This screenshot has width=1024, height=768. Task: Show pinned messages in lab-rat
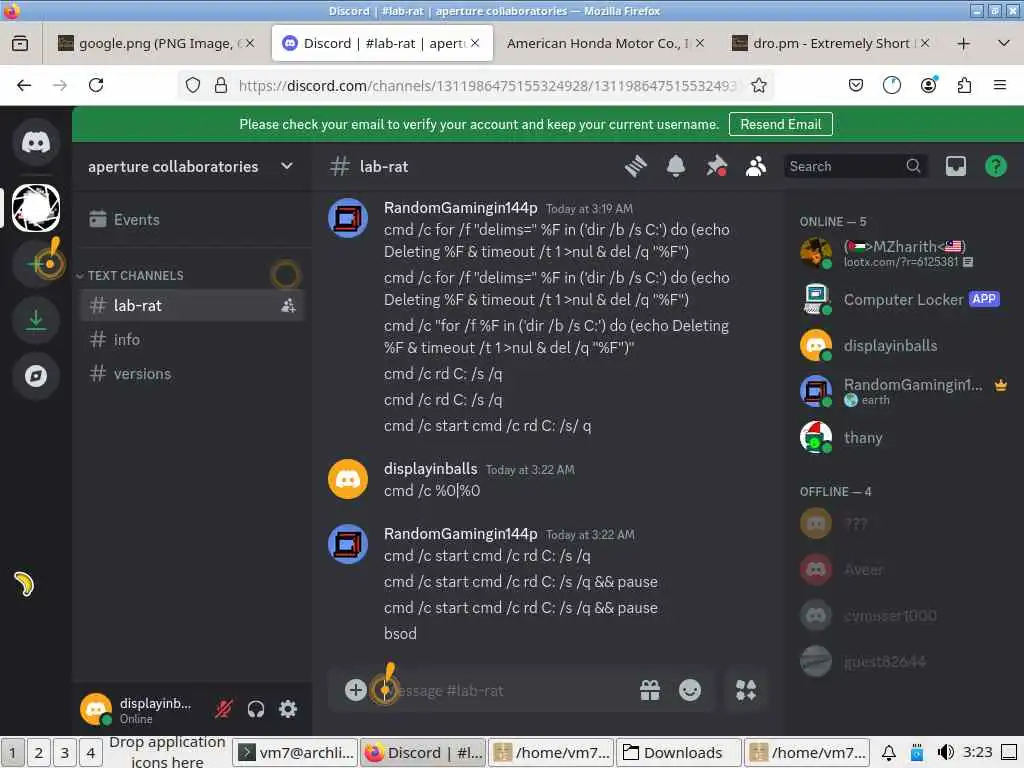[x=716, y=167]
